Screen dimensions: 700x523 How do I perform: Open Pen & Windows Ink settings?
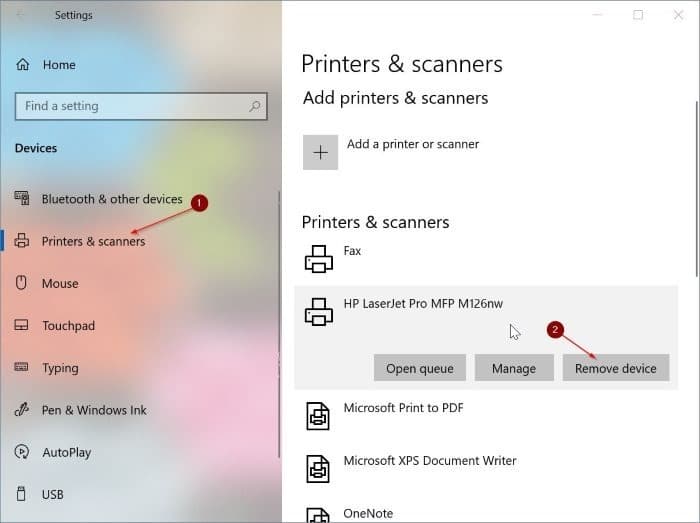[94, 410]
